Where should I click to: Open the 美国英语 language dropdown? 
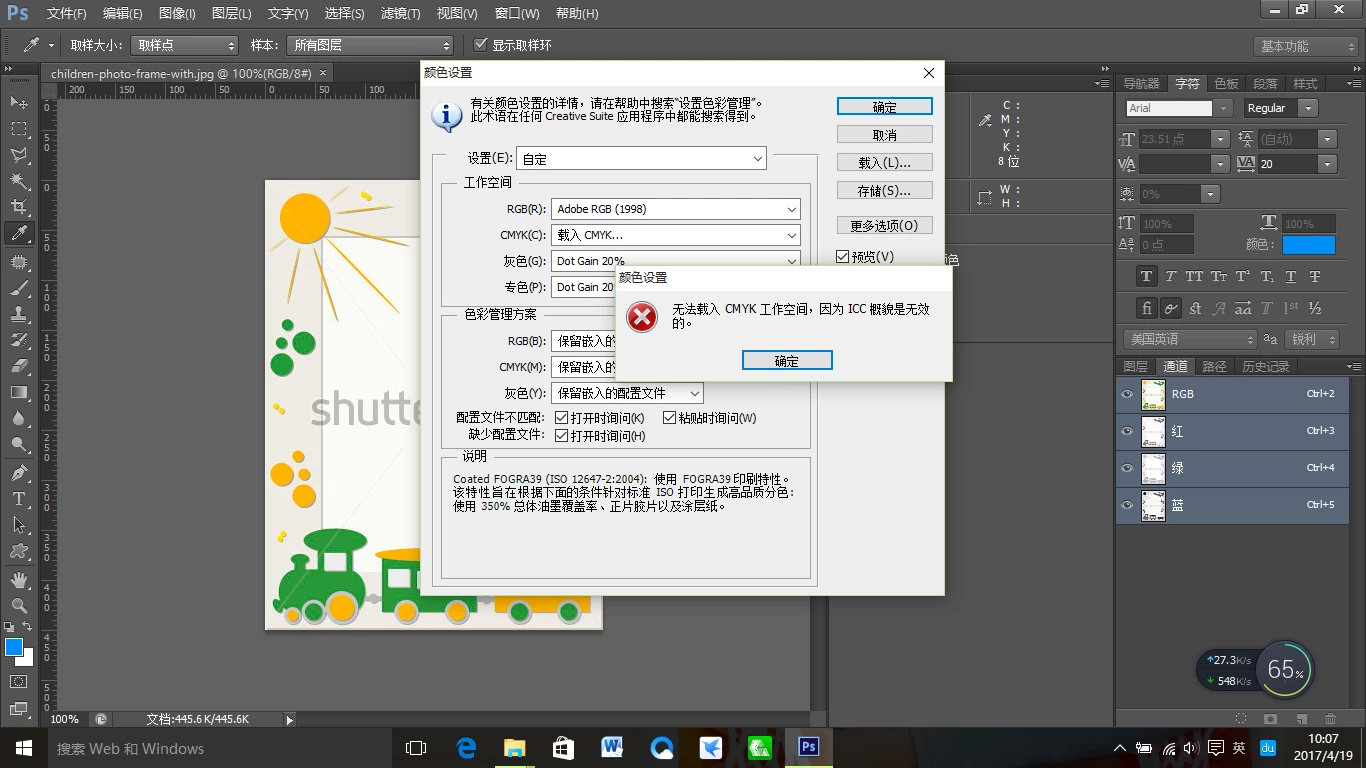click(x=1190, y=339)
